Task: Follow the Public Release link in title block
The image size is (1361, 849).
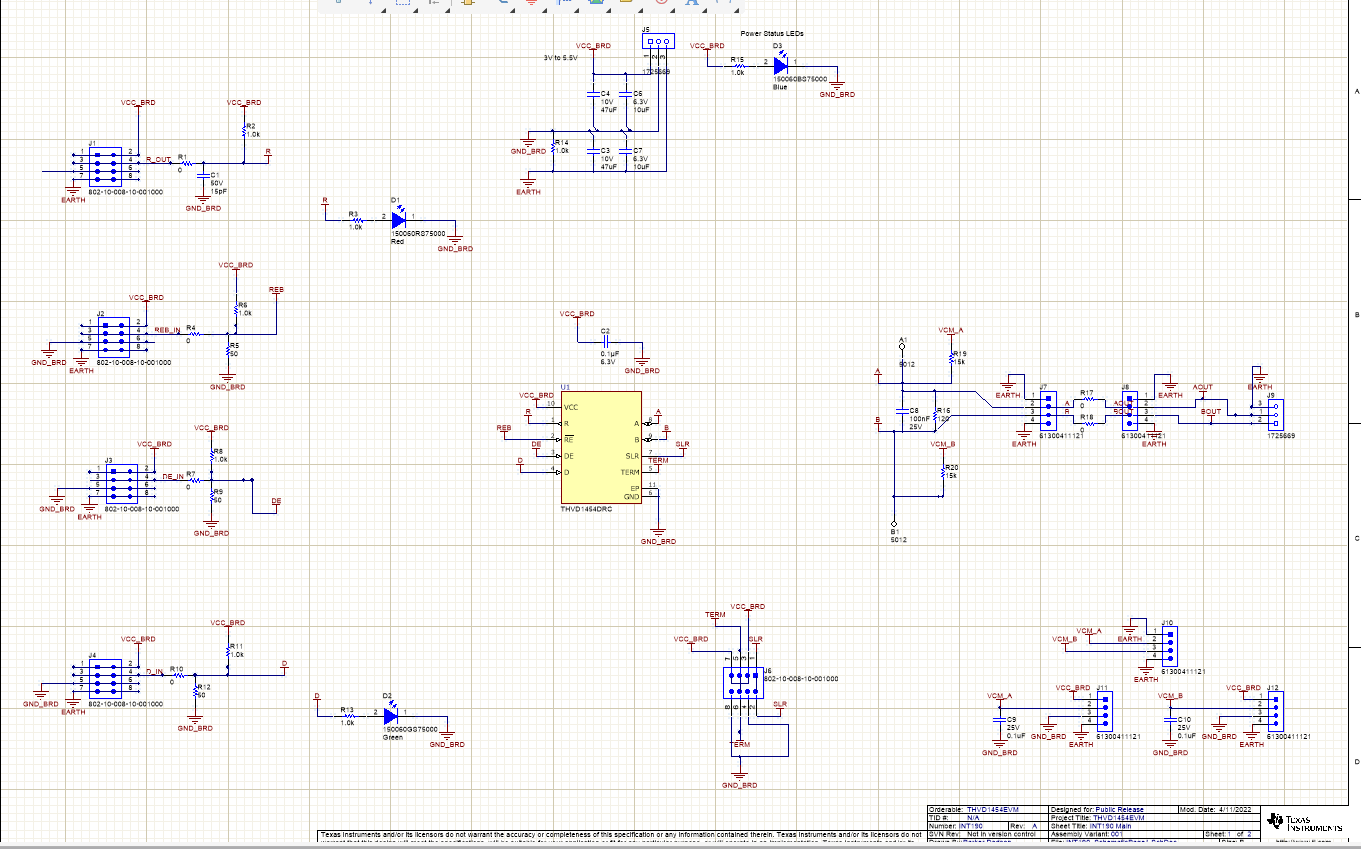Action: (1119, 810)
